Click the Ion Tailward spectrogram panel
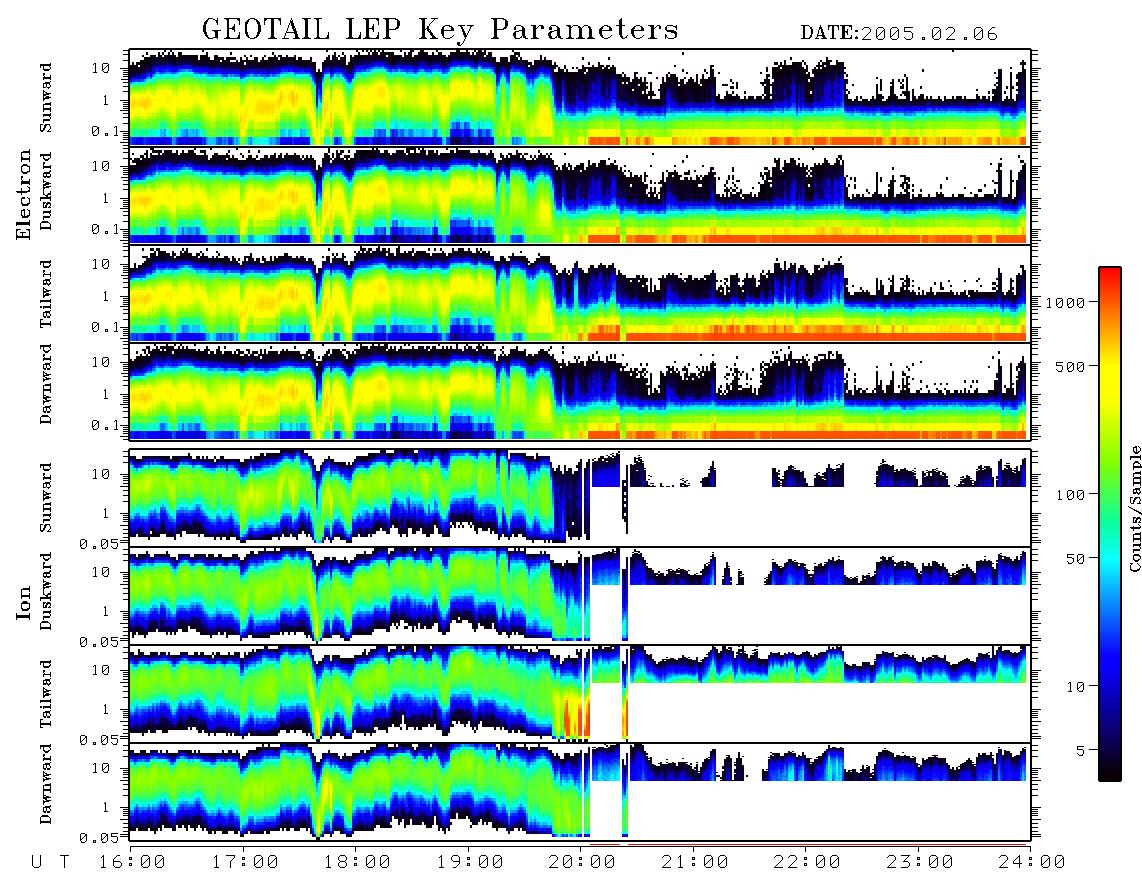Image resolution: width=1142 pixels, height=880 pixels. [580, 694]
